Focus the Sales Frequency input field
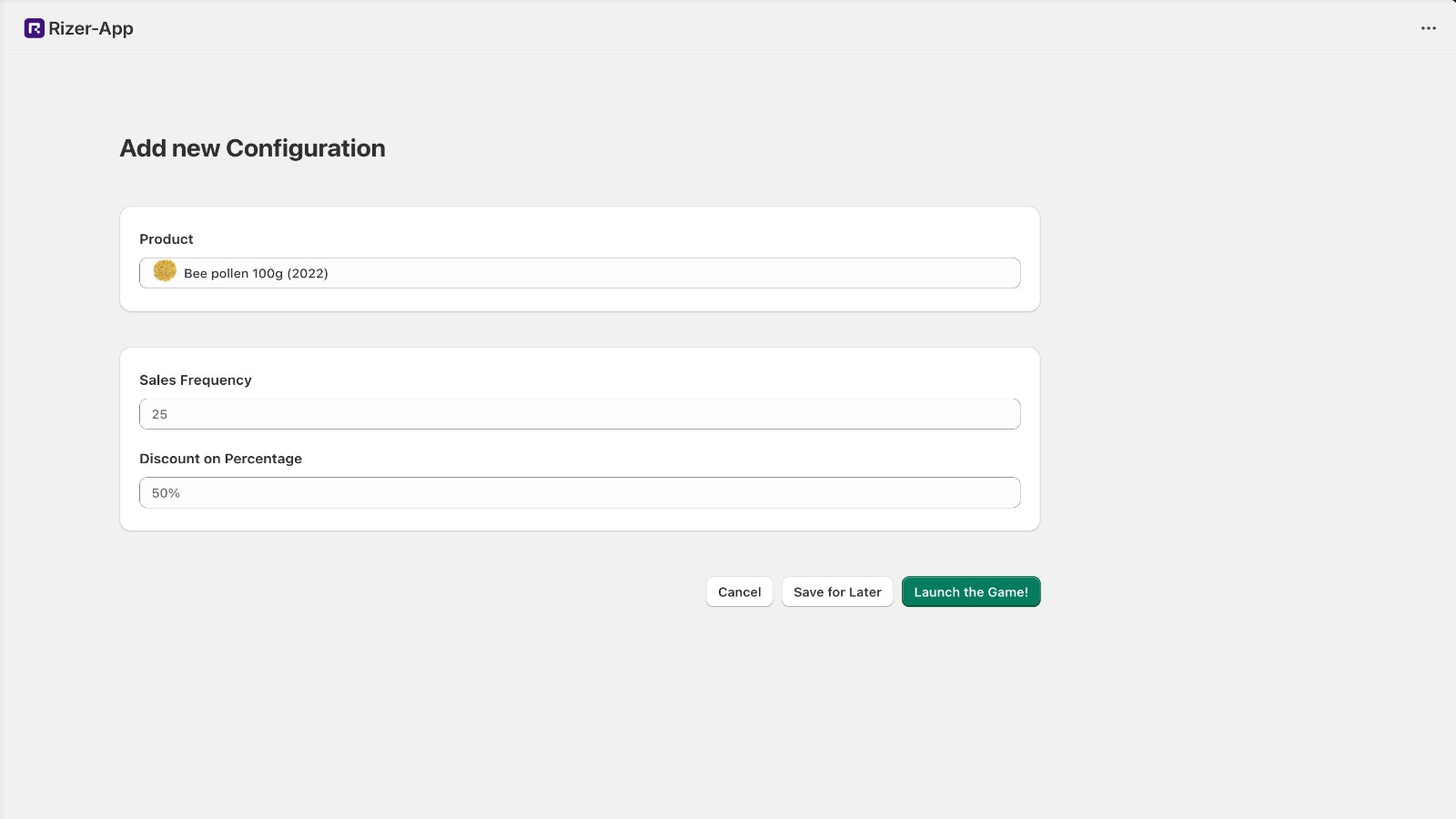 [x=580, y=414]
